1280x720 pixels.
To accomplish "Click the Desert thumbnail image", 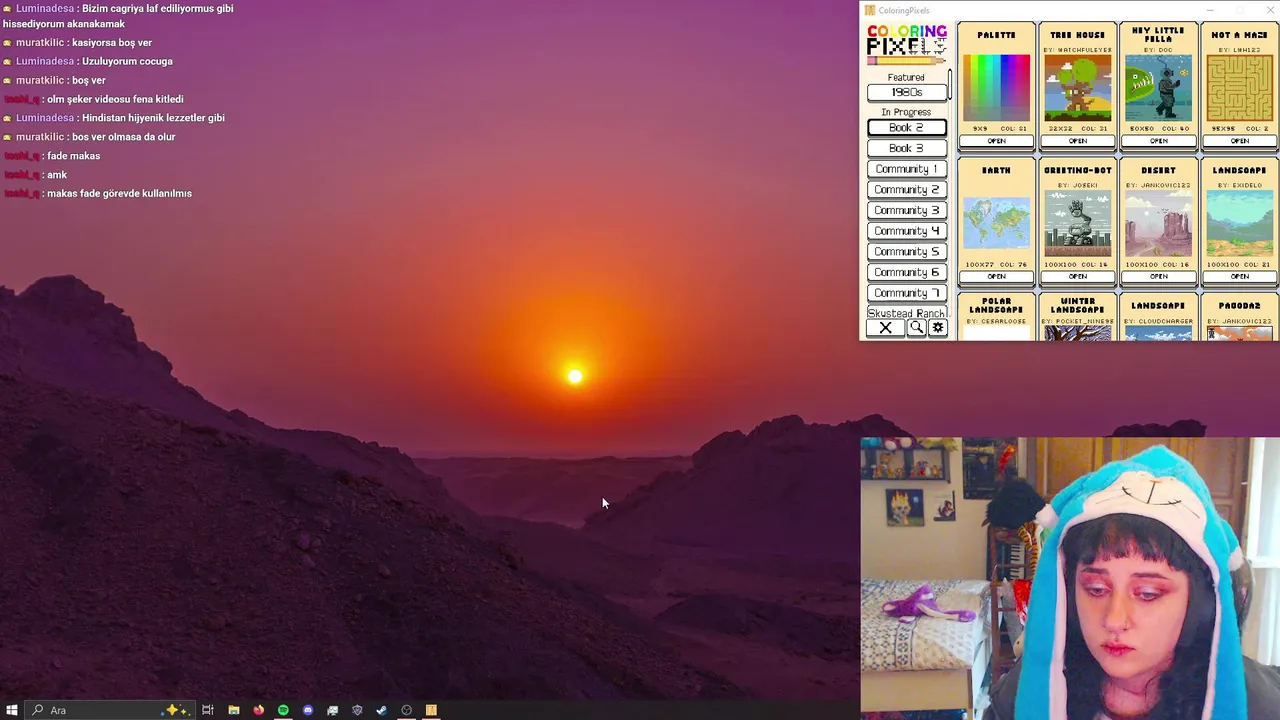I will (x=1158, y=223).
